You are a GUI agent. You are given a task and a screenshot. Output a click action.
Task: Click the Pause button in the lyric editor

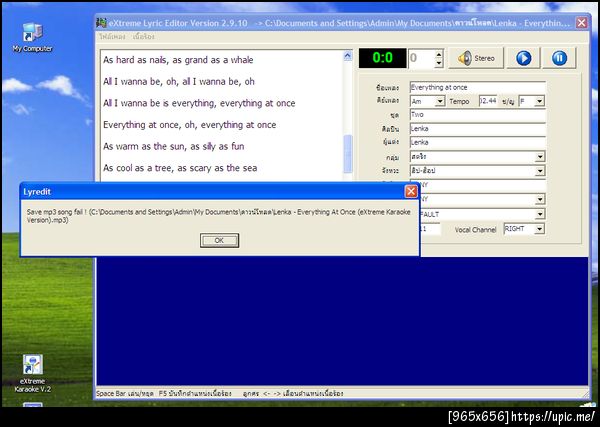(559, 58)
